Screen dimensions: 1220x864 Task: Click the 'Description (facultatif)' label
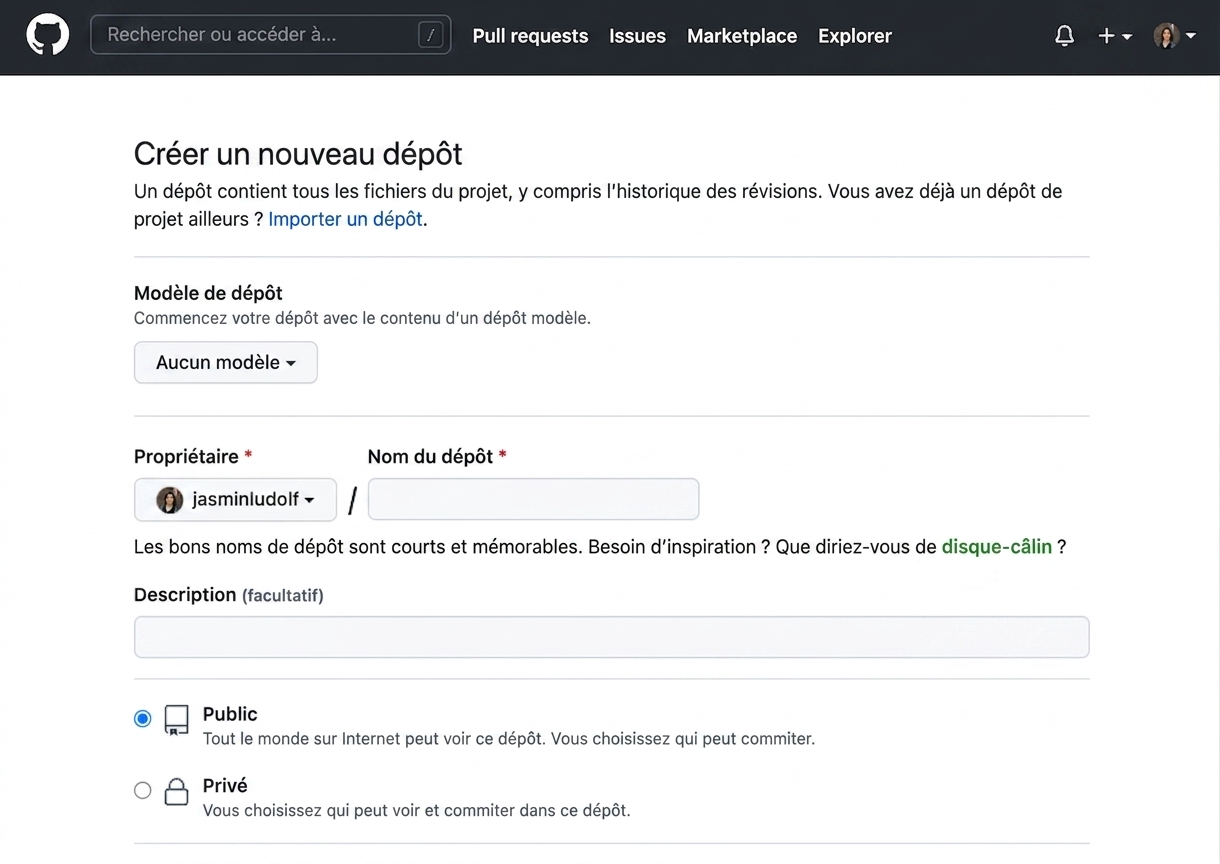(229, 595)
